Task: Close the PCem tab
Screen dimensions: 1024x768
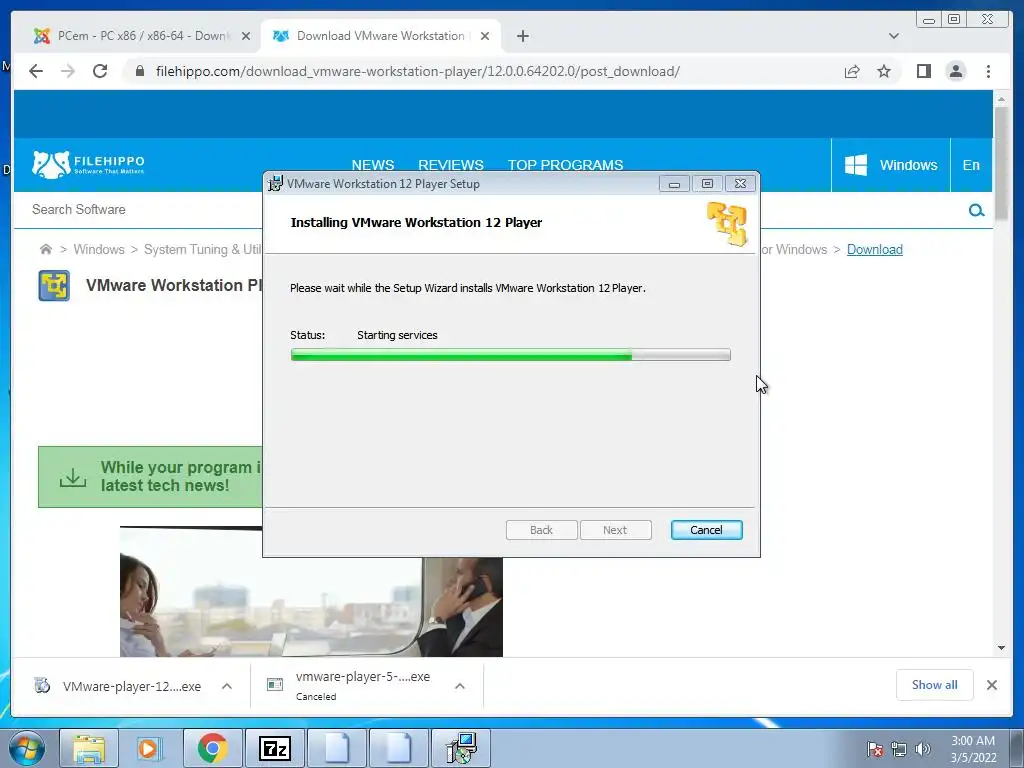Action: pyautogui.click(x=246, y=36)
